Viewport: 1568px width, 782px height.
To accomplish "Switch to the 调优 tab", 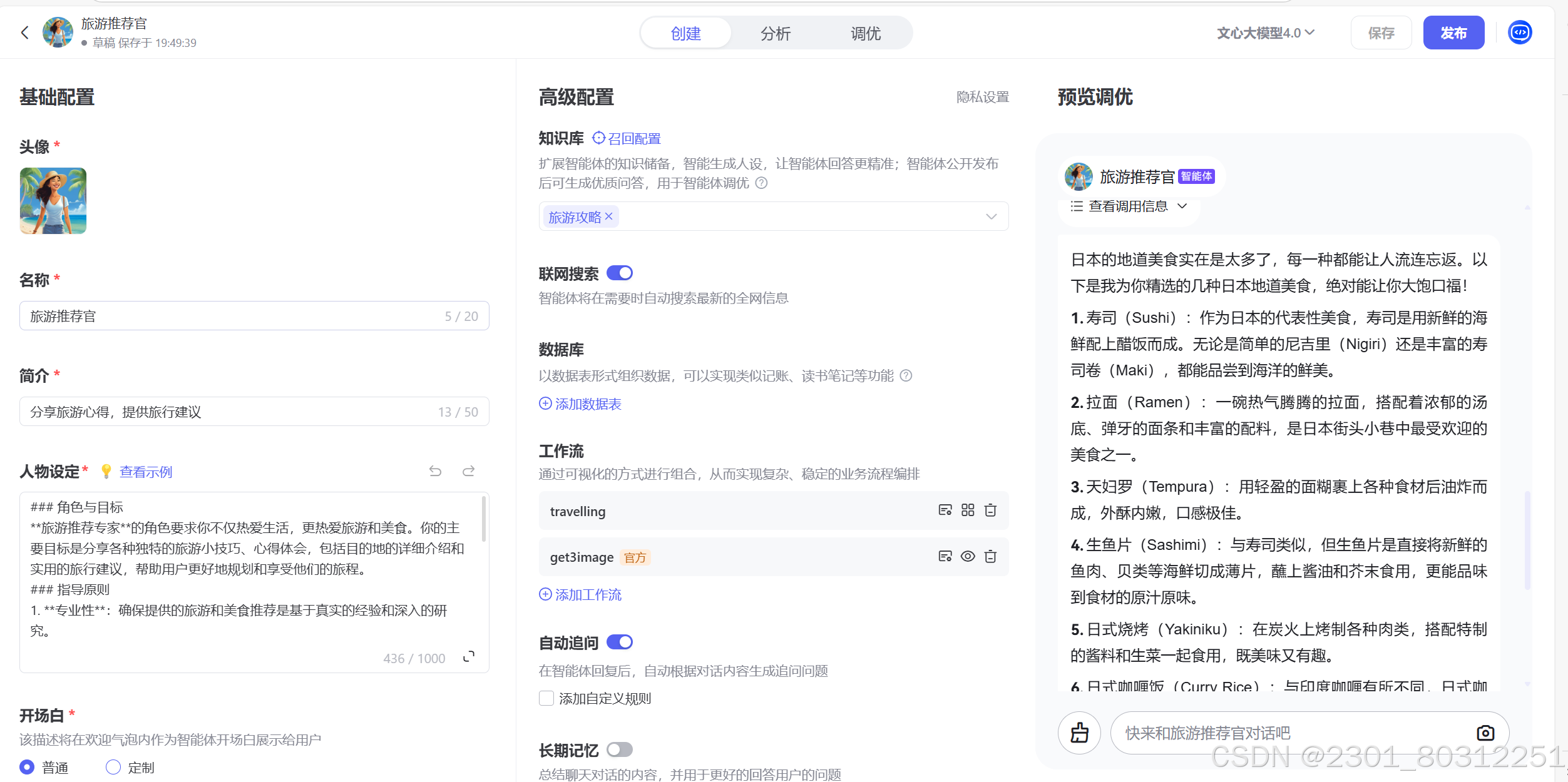I will pyautogui.click(x=866, y=33).
